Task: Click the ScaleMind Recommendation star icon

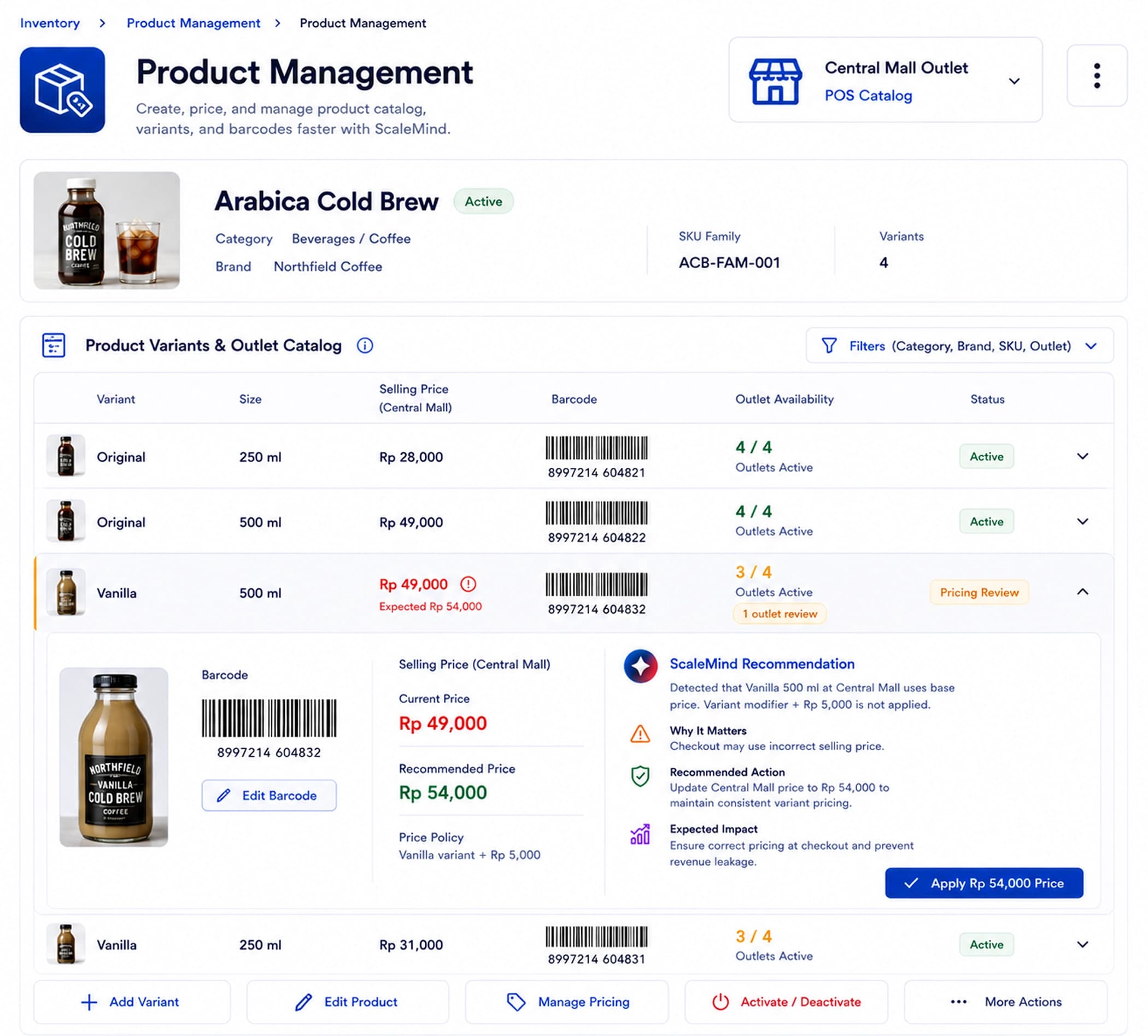Action: pos(640,666)
